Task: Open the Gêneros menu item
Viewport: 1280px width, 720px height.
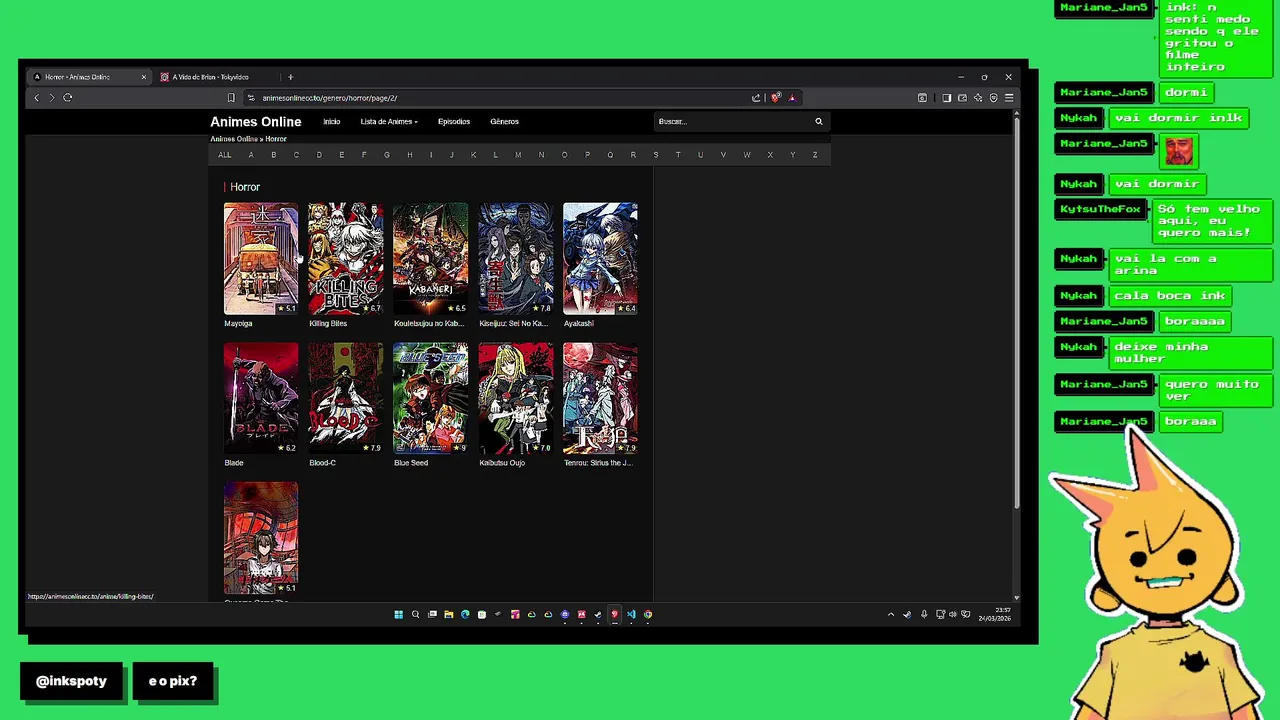Action: coord(504,122)
